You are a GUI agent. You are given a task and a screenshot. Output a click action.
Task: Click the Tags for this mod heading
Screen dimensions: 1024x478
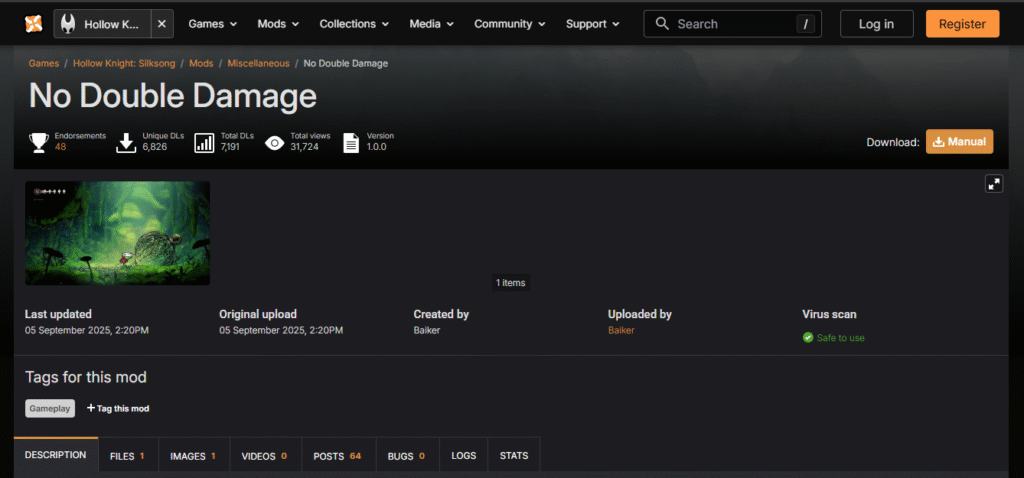pyautogui.click(x=86, y=377)
